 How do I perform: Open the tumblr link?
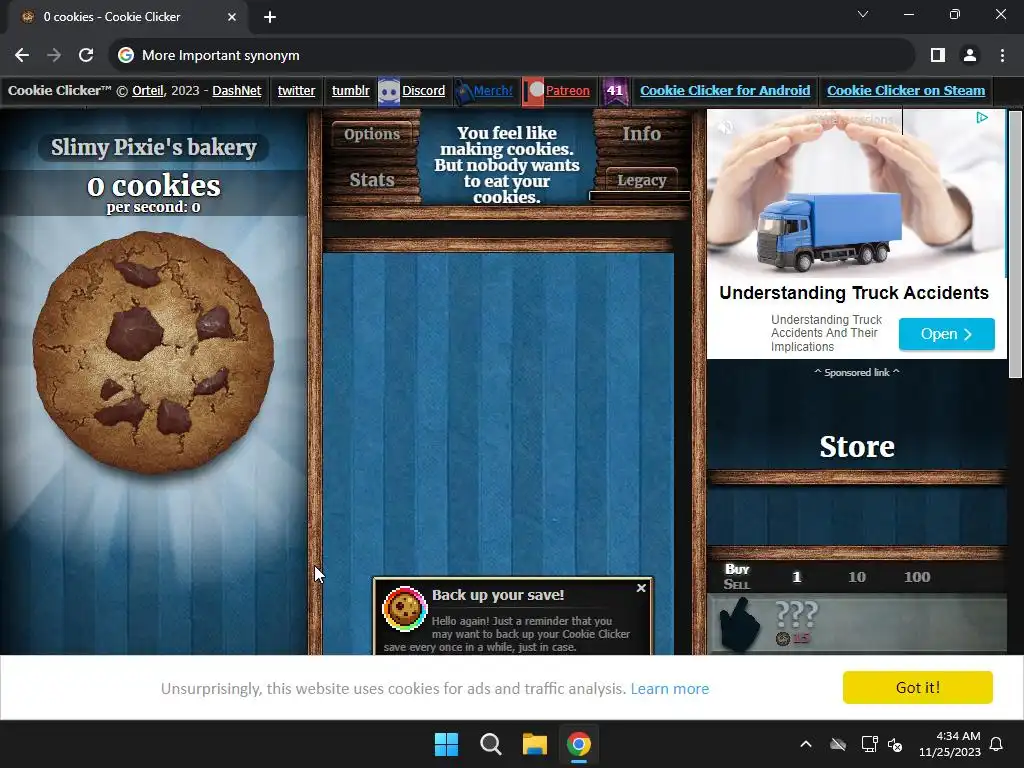click(x=351, y=91)
